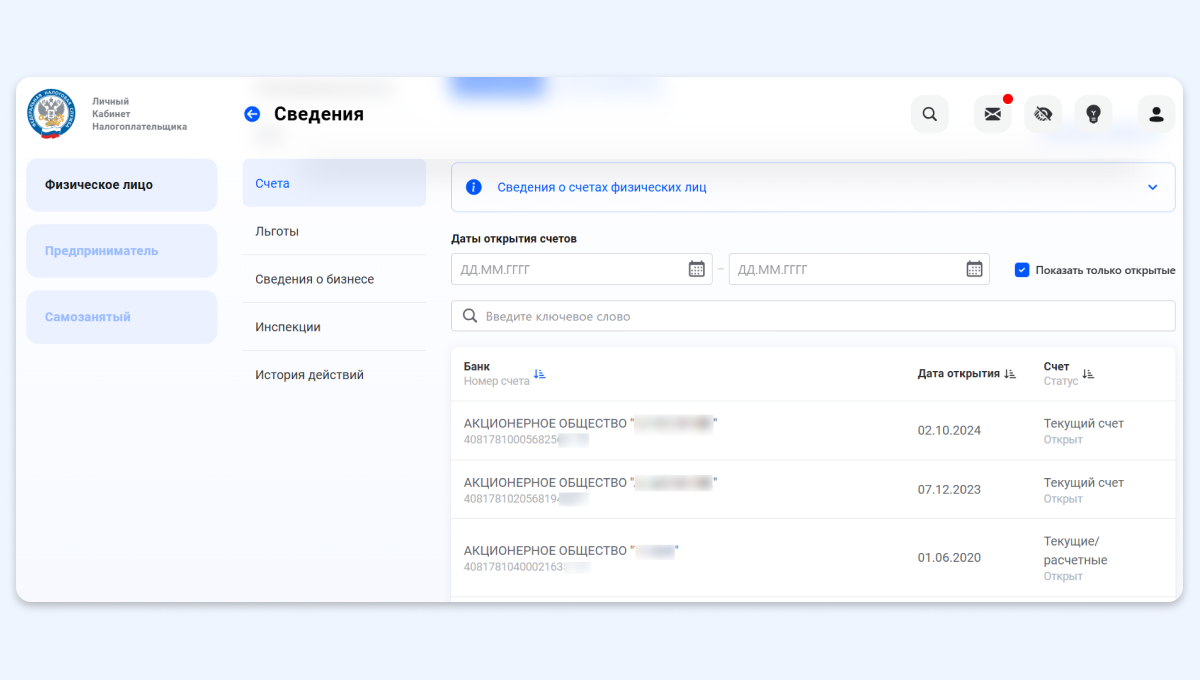Open messages via the envelope icon
Viewport: 1200px width, 680px height.
992,114
